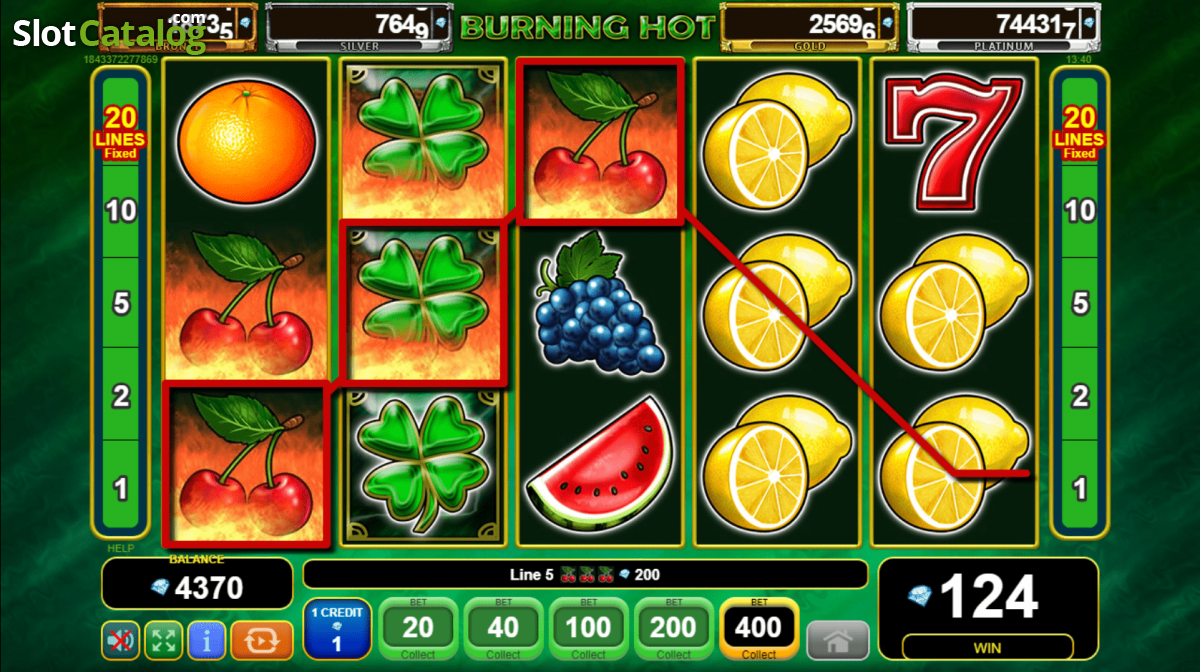Choose the bet 100 Collect button
Screen dimensions: 1200x672
[589, 629]
